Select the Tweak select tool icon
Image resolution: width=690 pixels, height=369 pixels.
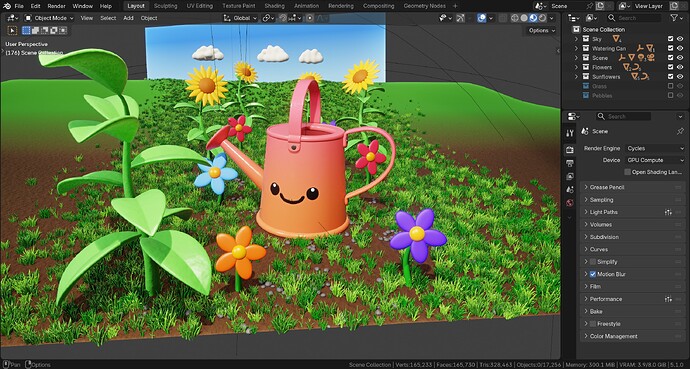pos(12,30)
